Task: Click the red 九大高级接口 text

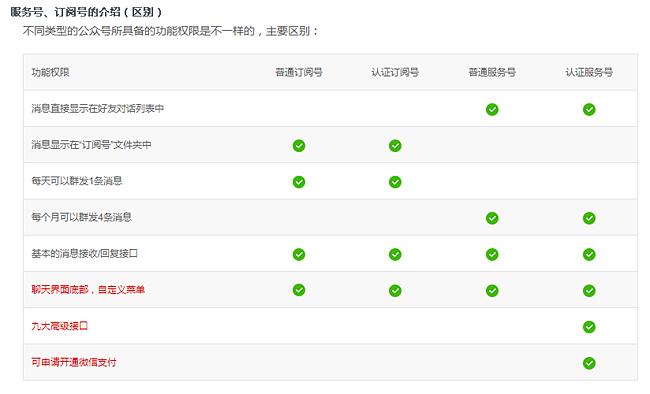Action: 60,326
